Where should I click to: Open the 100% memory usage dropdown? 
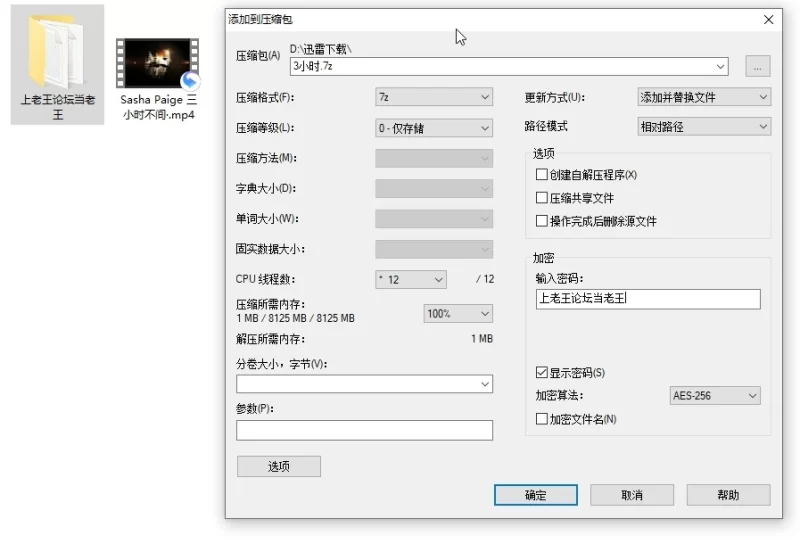(458, 314)
